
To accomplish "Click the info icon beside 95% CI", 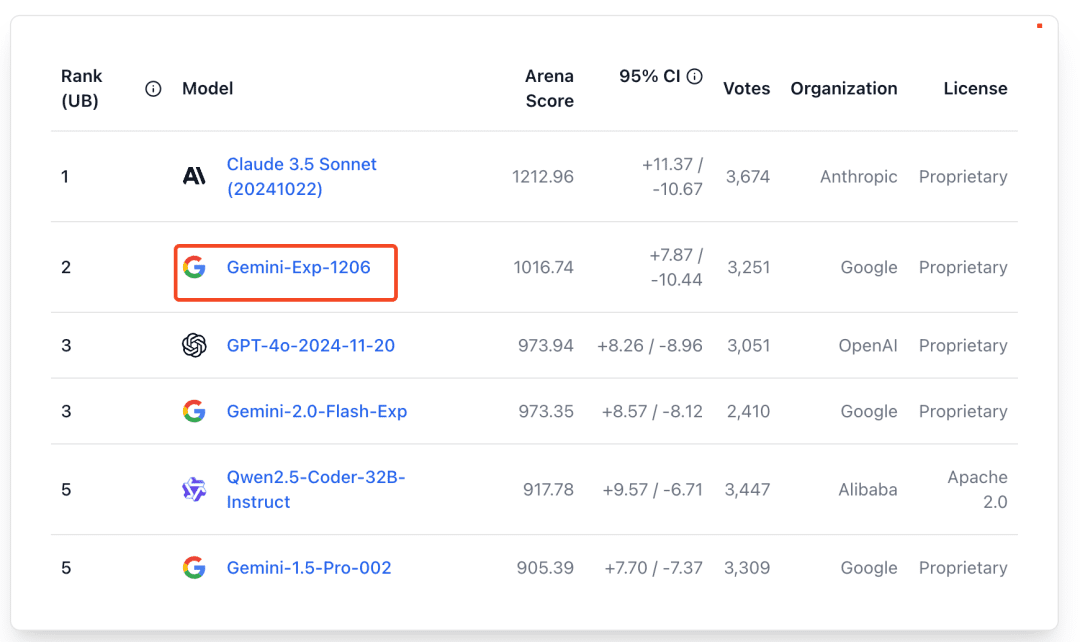I will click(695, 76).
